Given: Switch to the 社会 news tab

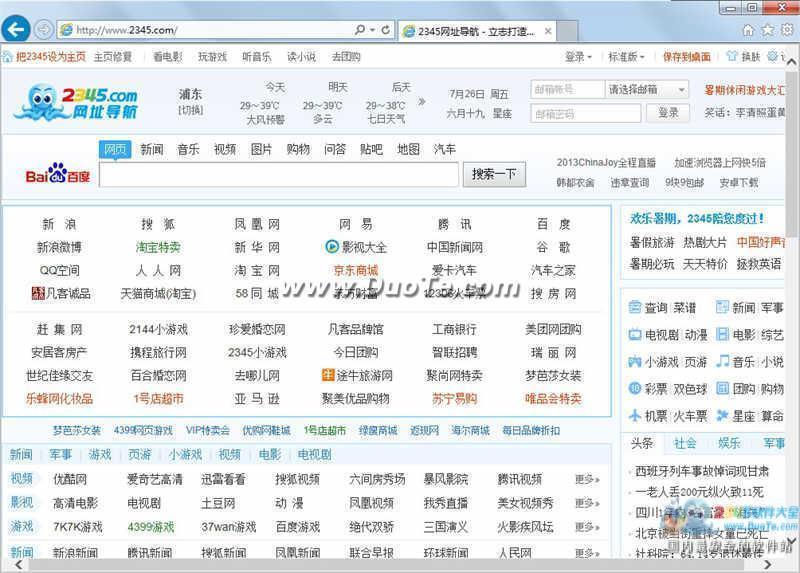Looking at the screenshot, I should (685, 443).
